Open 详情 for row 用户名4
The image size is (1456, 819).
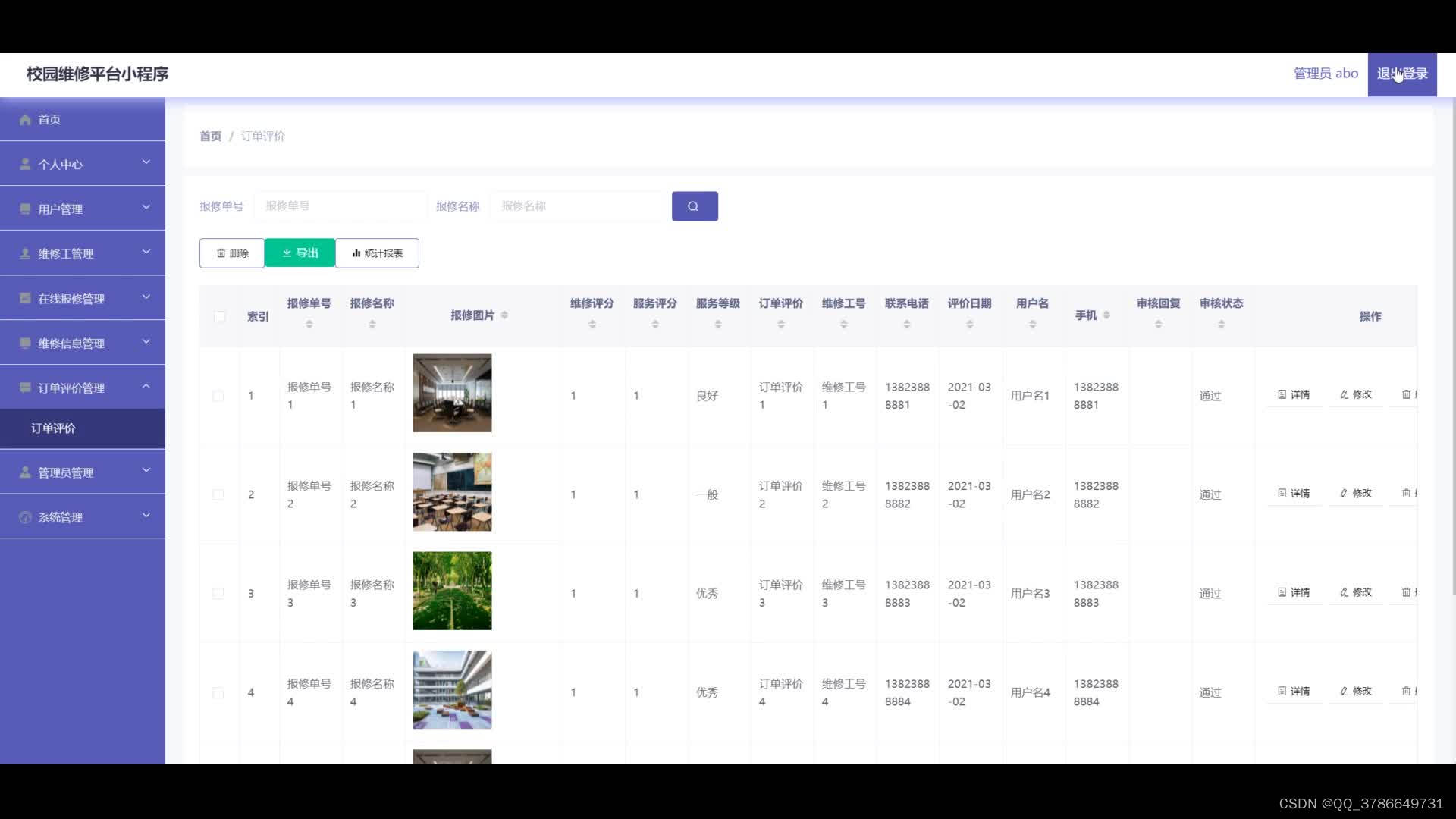[1294, 691]
